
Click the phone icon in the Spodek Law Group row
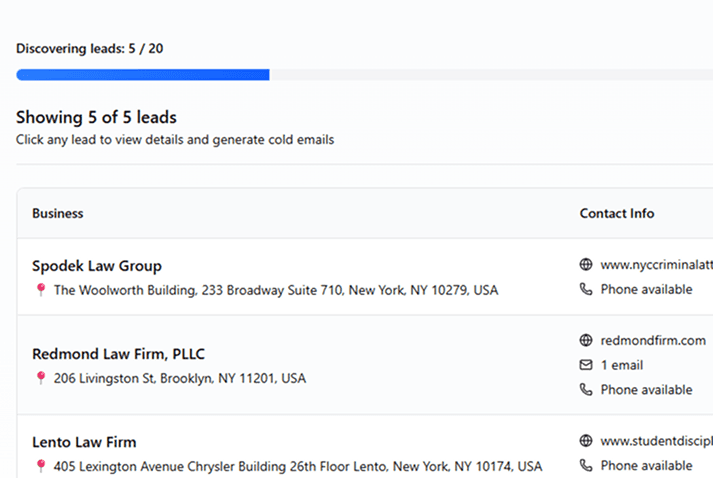click(x=586, y=289)
